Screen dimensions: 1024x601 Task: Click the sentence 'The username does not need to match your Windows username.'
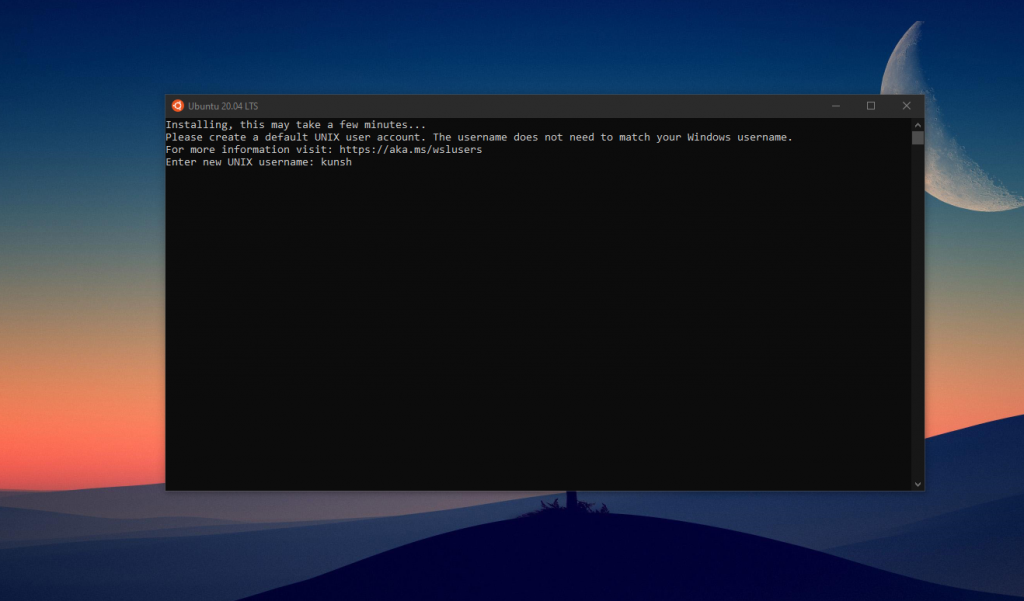[613, 137]
